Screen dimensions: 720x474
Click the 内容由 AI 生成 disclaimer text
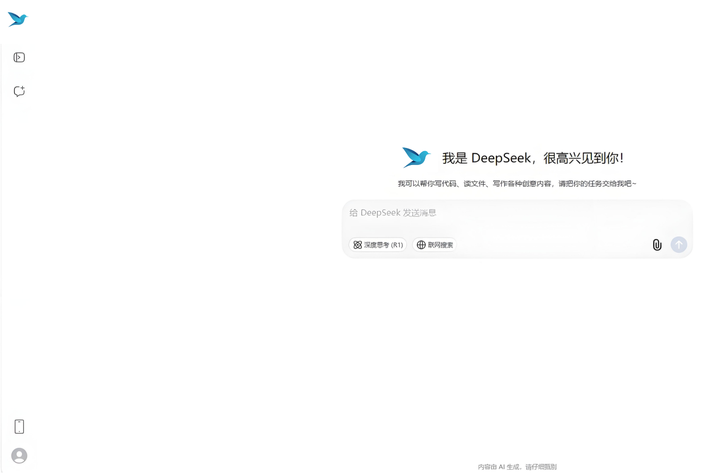[517, 467]
